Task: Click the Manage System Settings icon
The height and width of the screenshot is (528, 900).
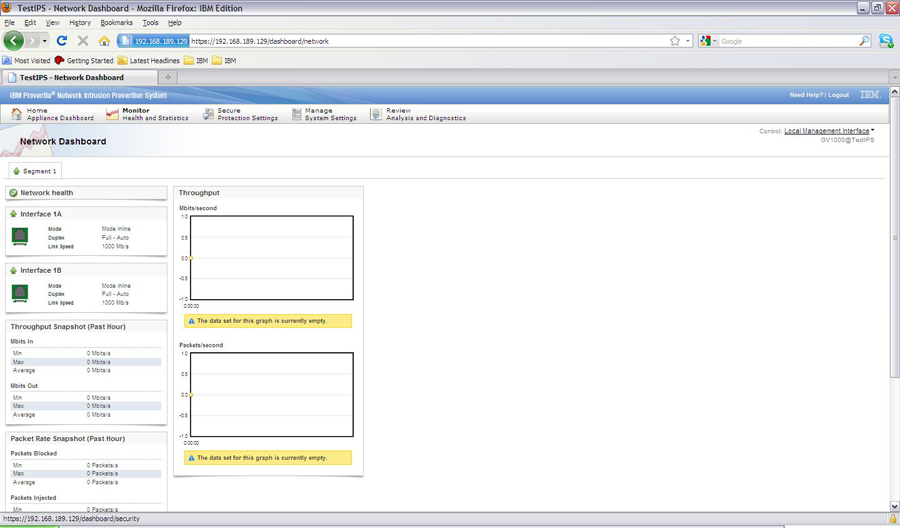Action: [x=296, y=114]
